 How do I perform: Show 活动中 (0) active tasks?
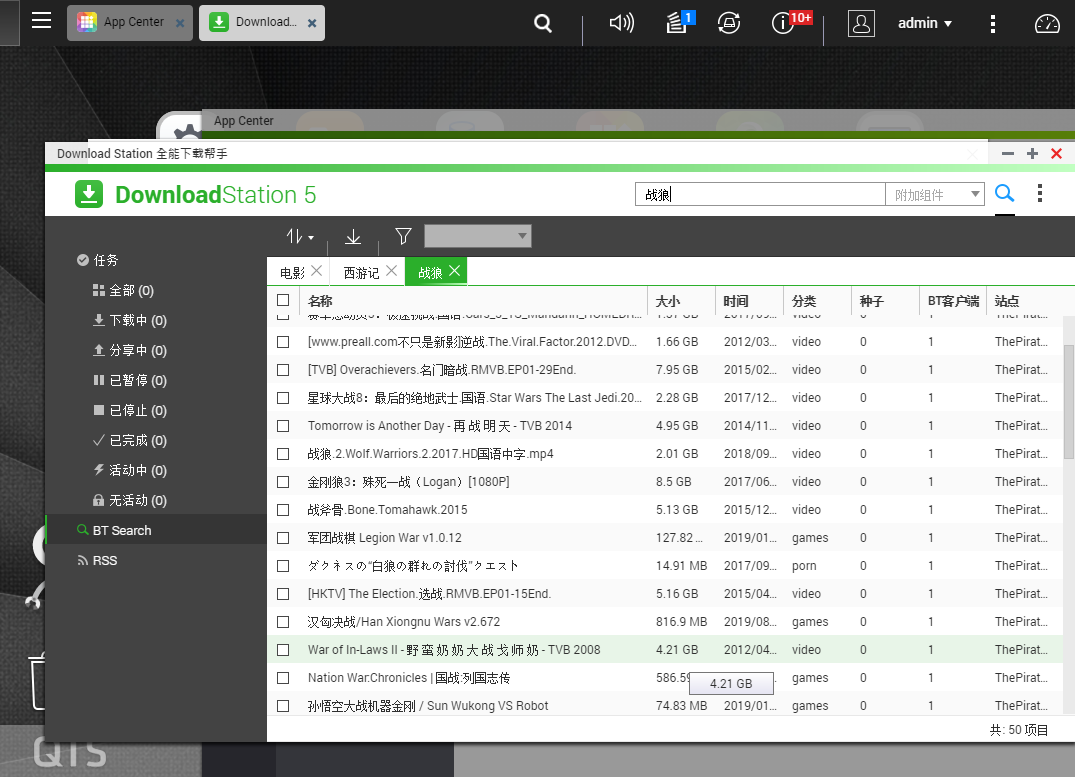pyautogui.click(x=130, y=470)
